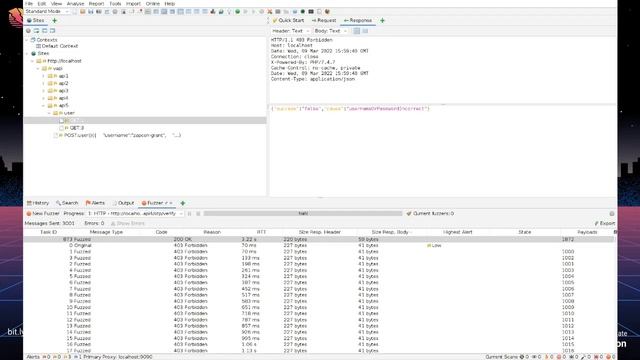Collapse the vapi folder
640x360 pixels.
click(38, 69)
